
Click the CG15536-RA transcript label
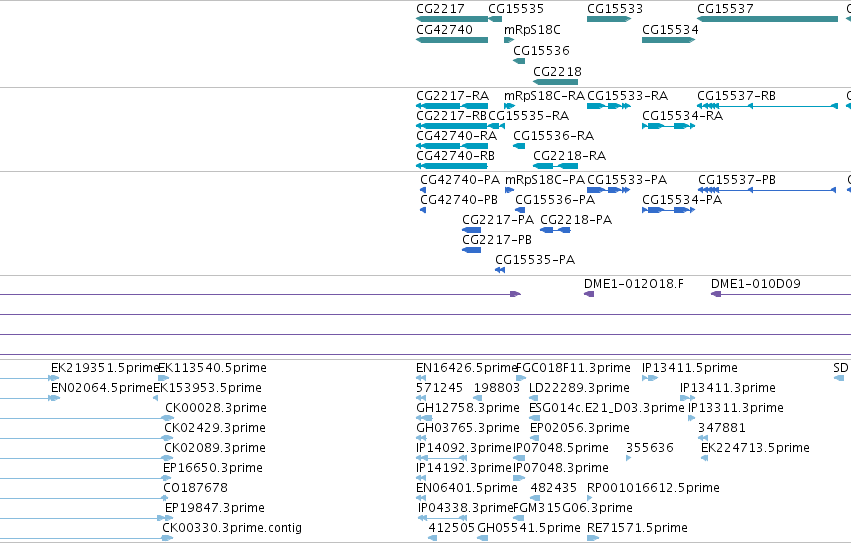point(554,136)
